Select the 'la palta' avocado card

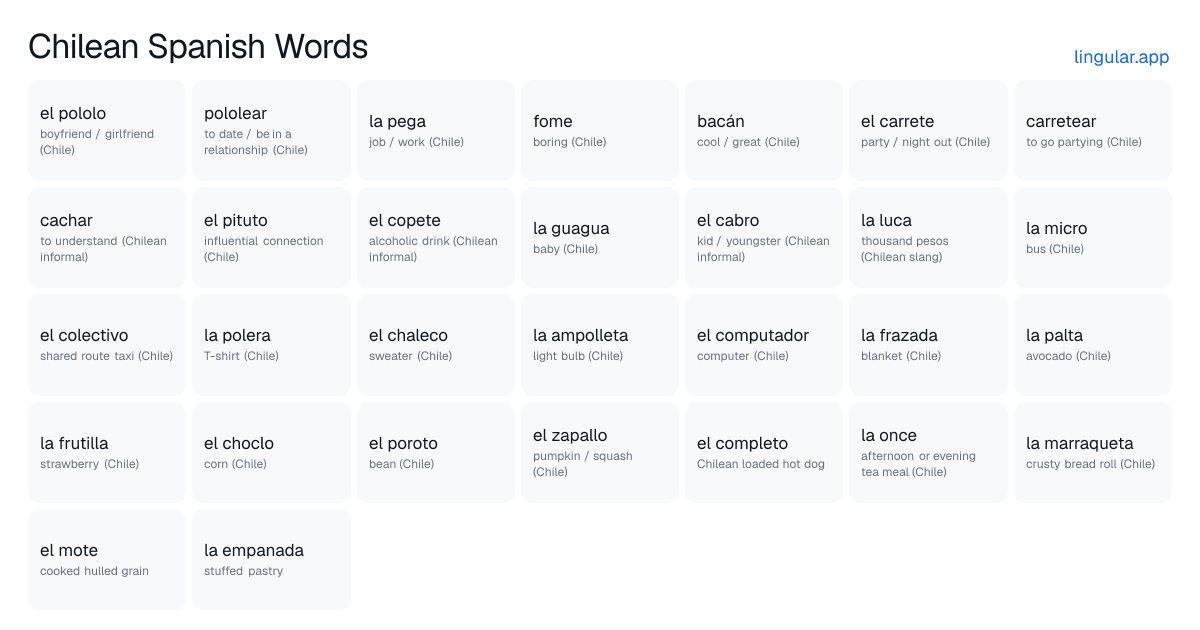pyautogui.click(x=1093, y=345)
